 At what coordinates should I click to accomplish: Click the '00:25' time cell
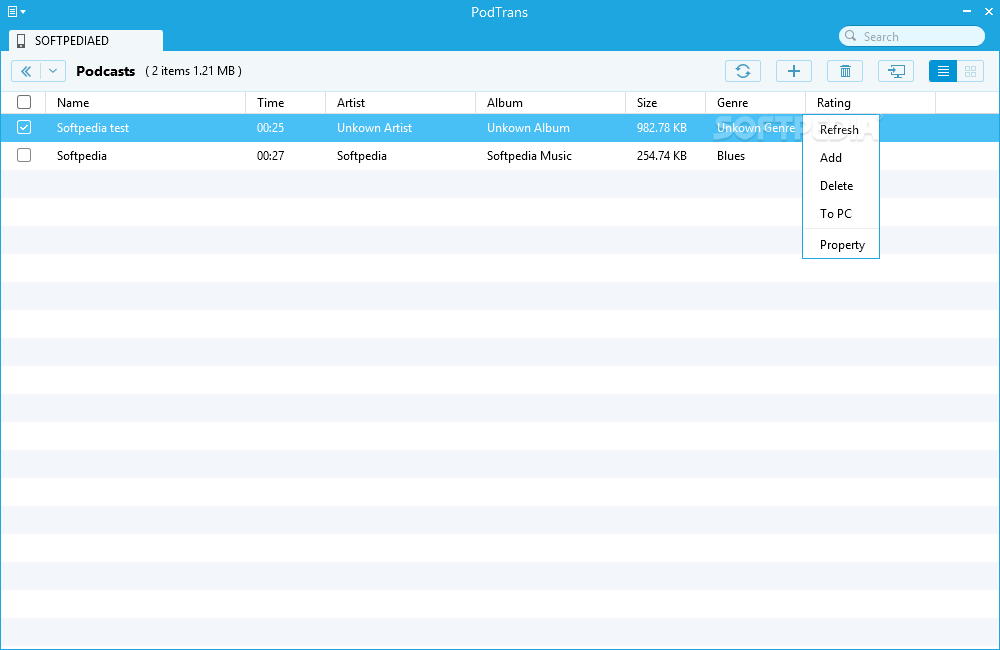[270, 128]
